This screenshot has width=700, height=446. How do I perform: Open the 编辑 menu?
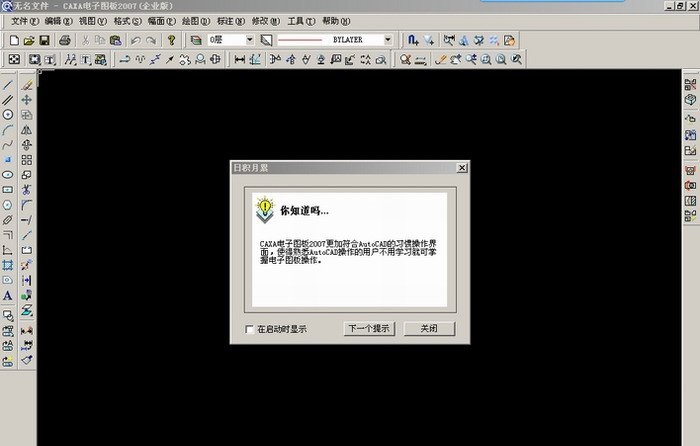coord(58,21)
